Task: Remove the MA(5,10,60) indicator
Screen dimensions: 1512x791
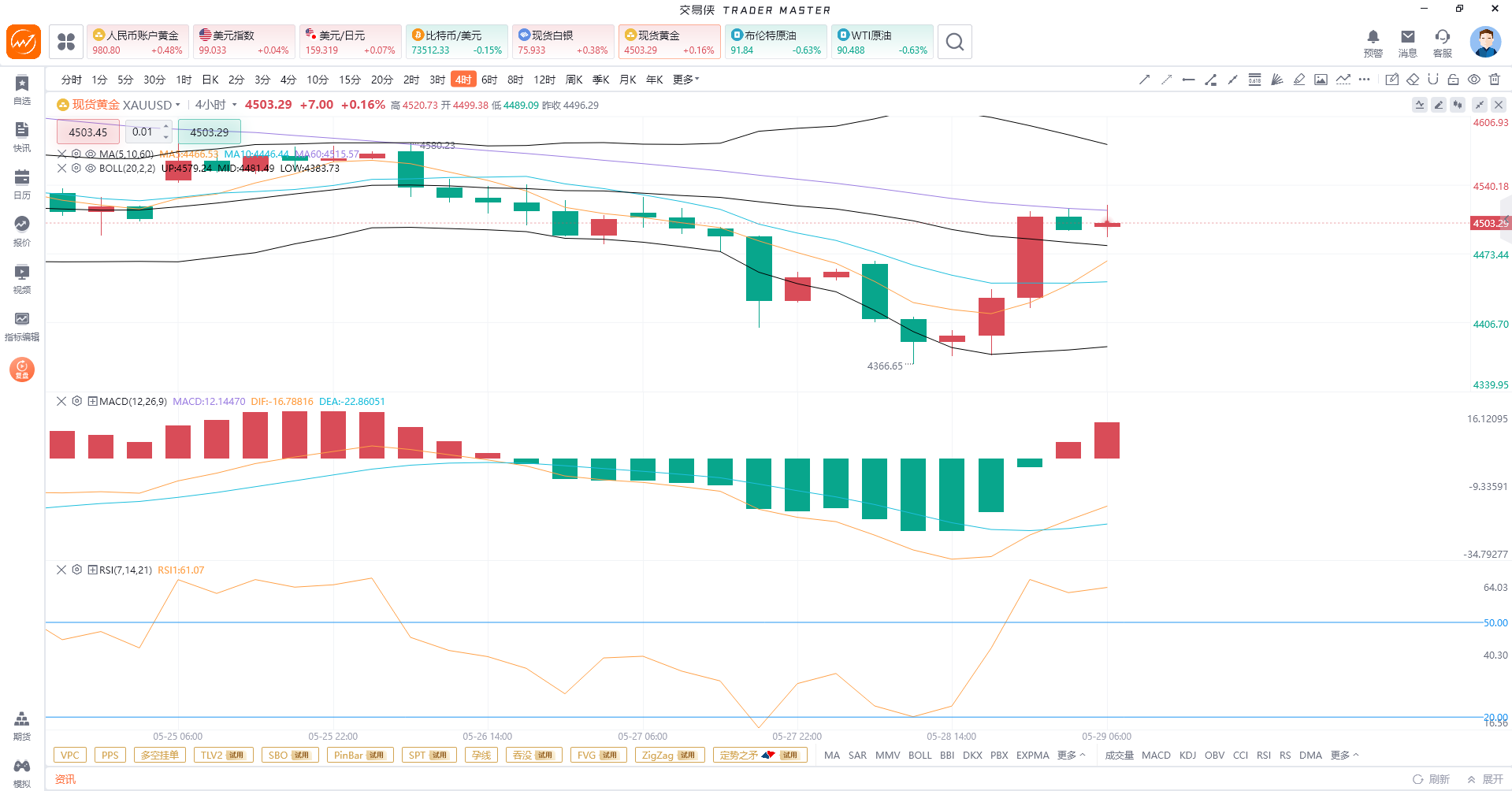Action: click(62, 154)
